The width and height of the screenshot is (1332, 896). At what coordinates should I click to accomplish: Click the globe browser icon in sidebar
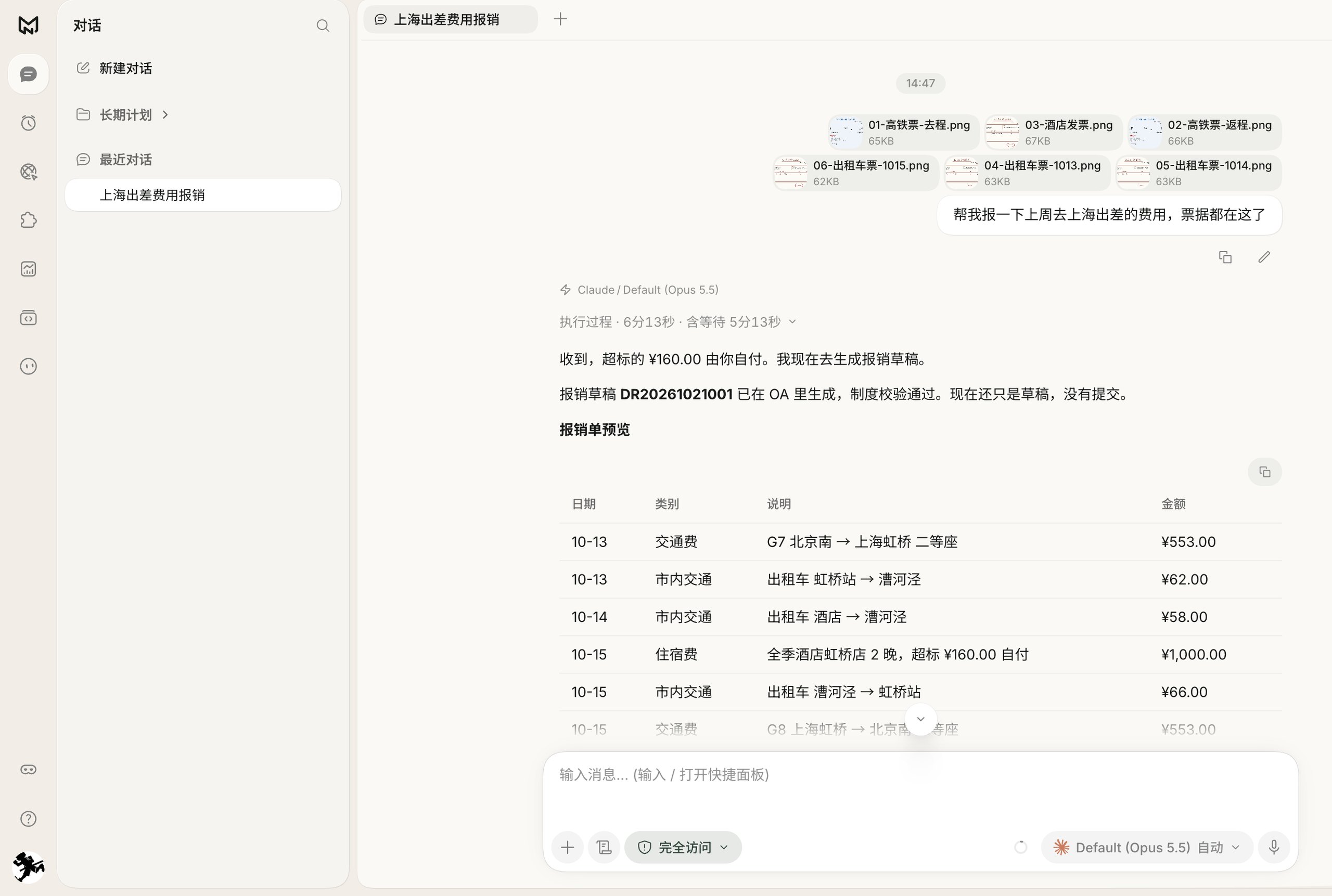point(28,172)
